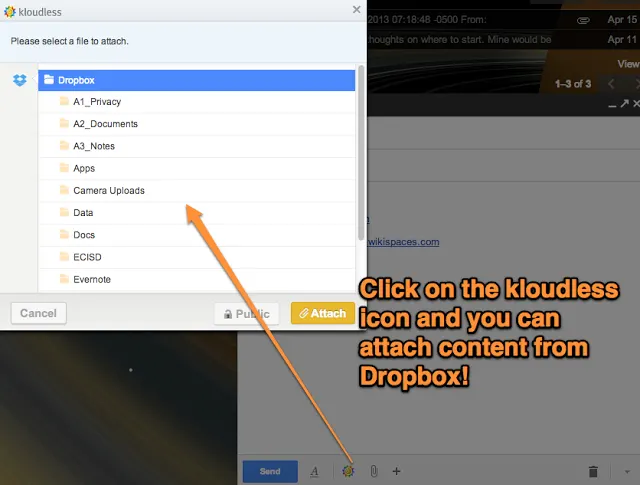Screen dimensions: 640x485
Task: Select the Dropbox account icon in sidebar
Action: click(x=20, y=80)
